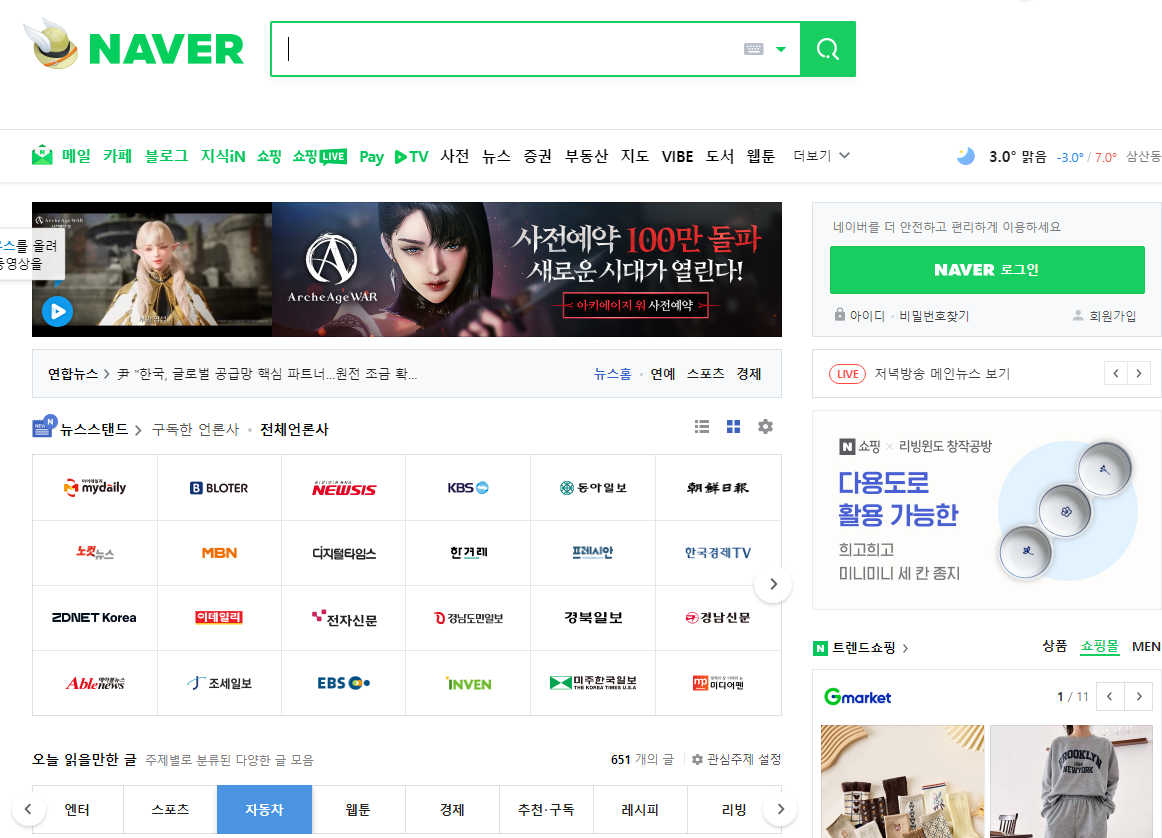Screen dimensions: 1162x838
Task: Open the ArcheAge WAR pre-registration banner
Action: [x=527, y=270]
